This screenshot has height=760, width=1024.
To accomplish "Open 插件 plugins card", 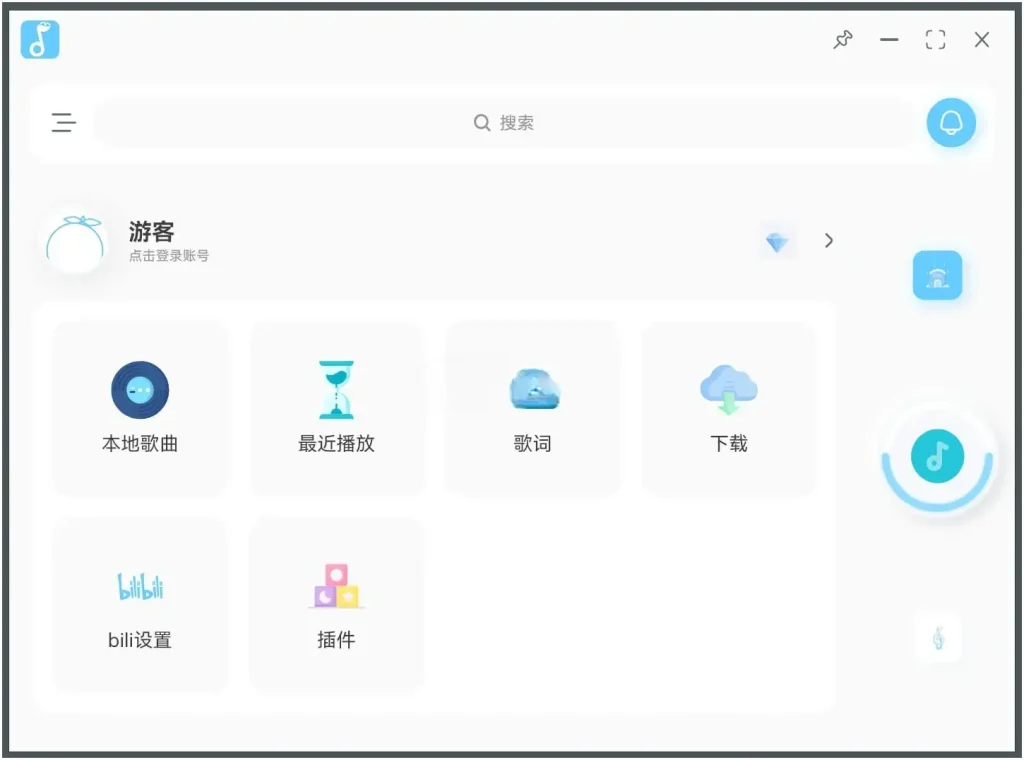I will [336, 605].
